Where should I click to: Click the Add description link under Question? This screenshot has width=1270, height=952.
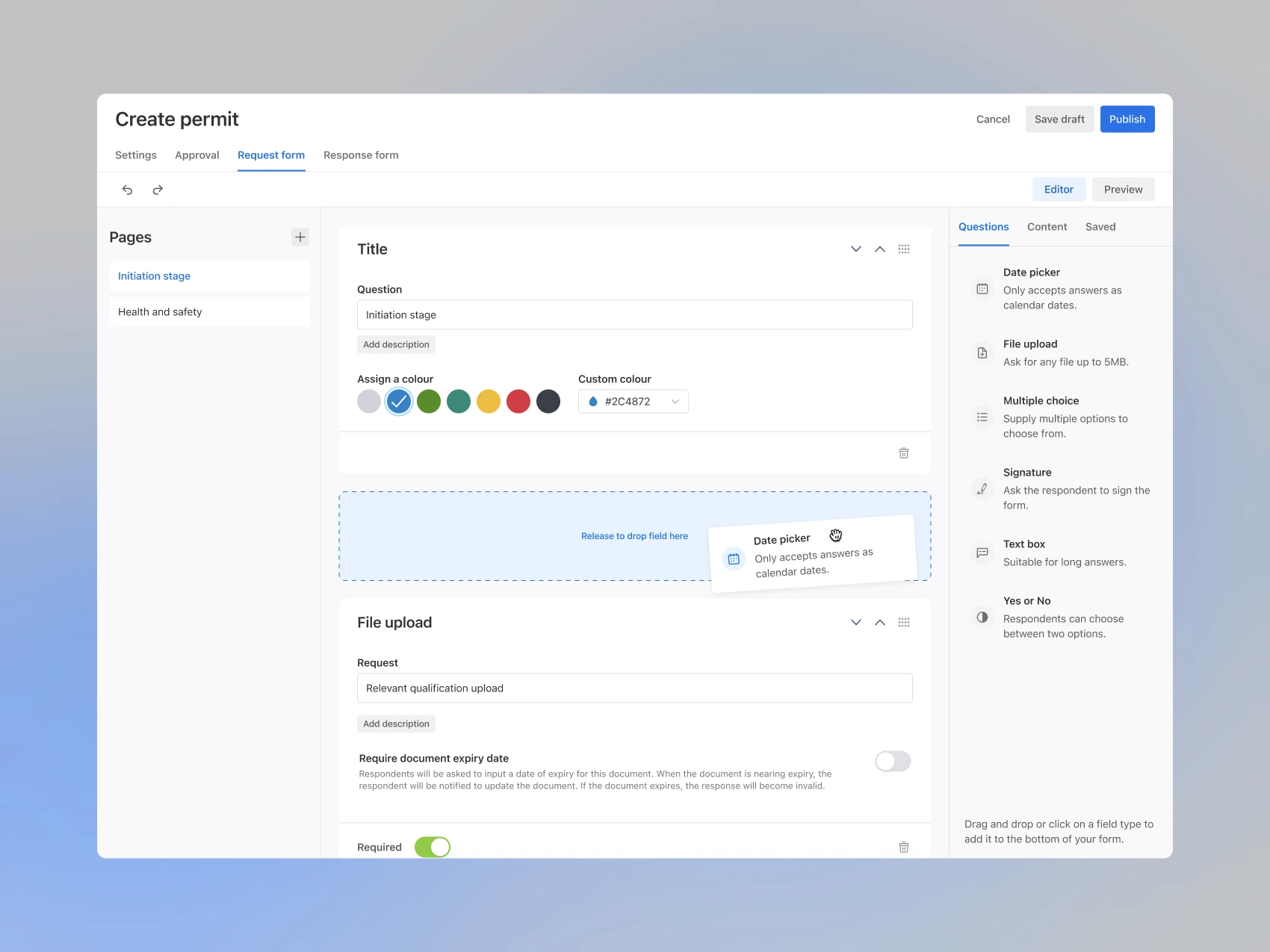pos(396,344)
